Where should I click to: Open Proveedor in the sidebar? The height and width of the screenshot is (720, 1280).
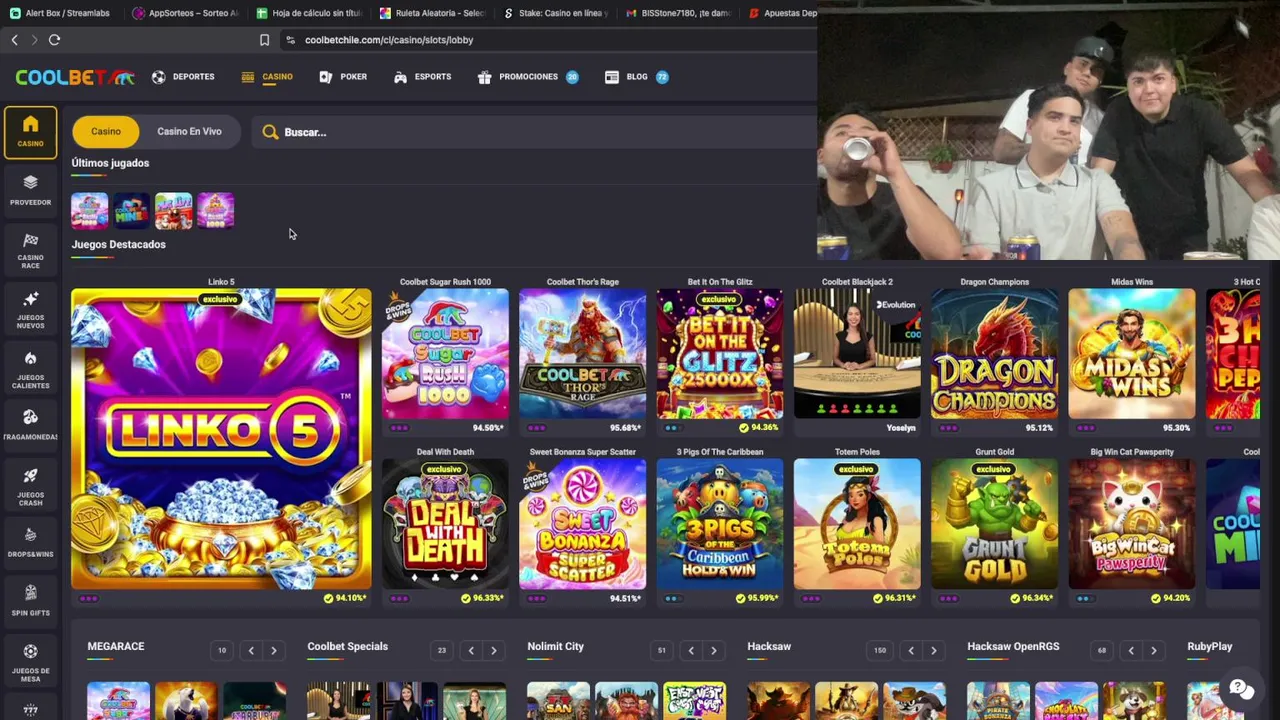[x=30, y=190]
